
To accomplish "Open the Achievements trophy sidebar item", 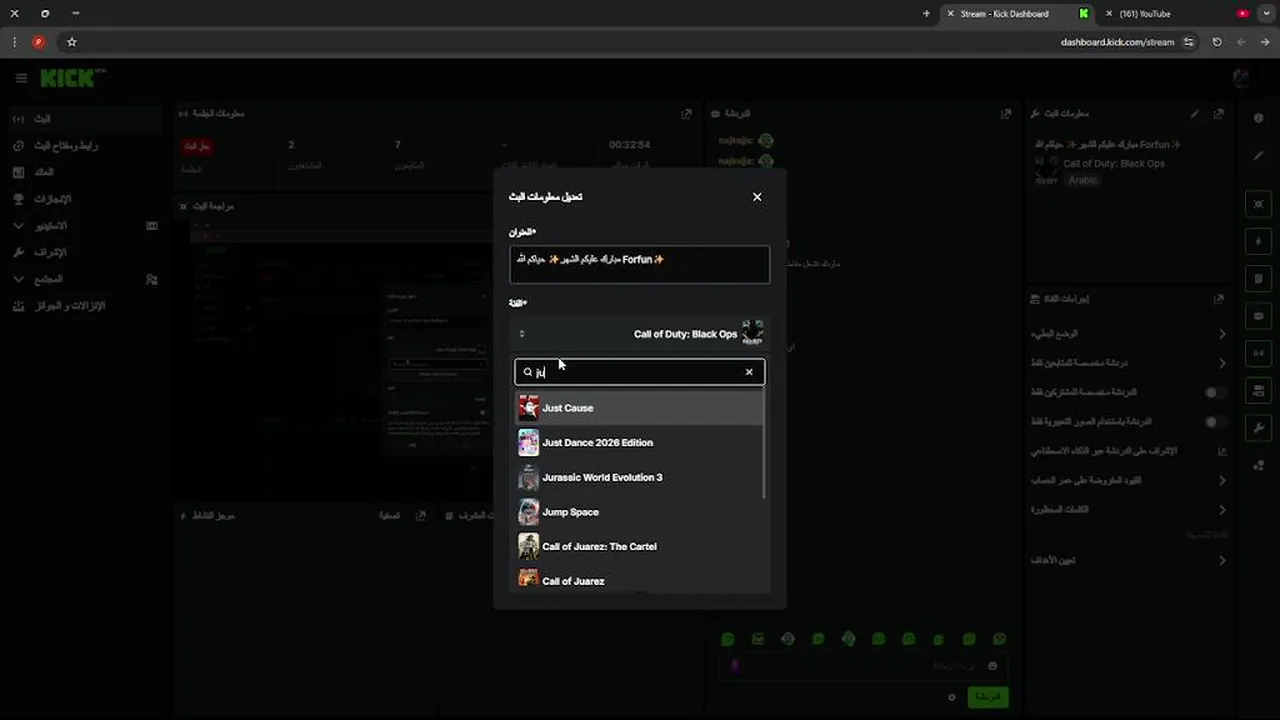I will click(82, 199).
